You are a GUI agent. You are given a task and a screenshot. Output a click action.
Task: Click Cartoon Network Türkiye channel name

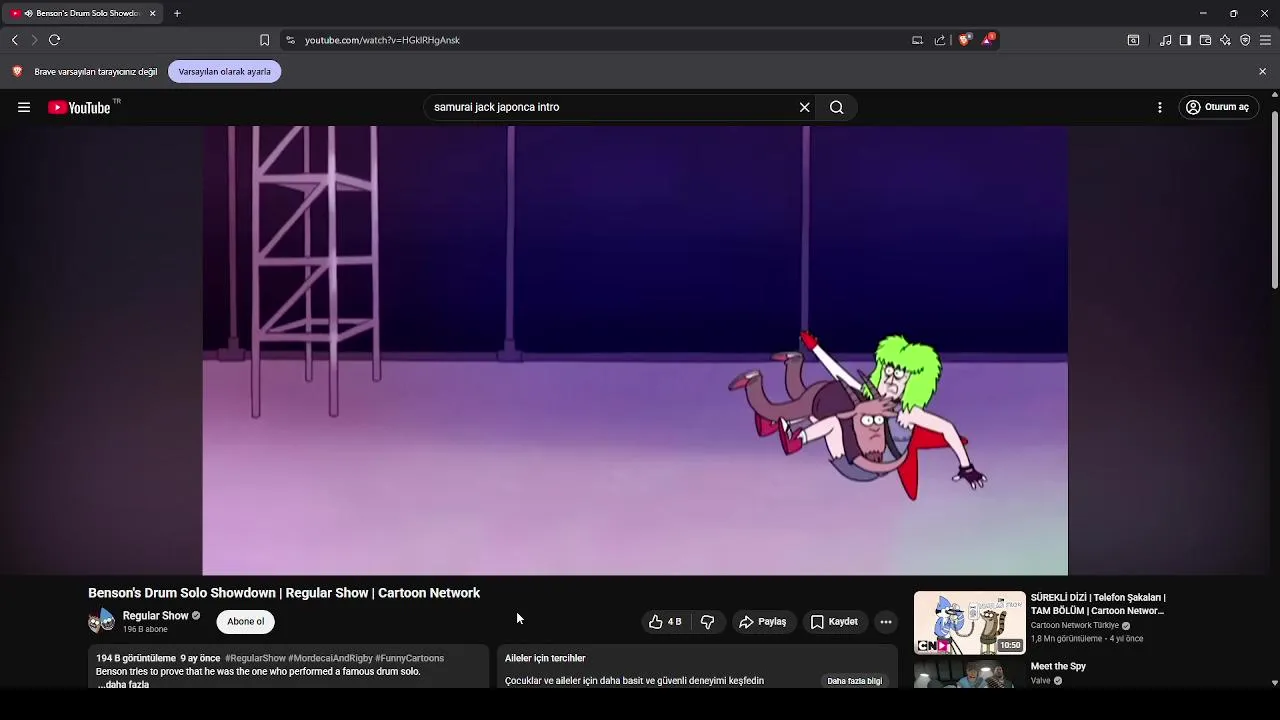coord(1075,626)
